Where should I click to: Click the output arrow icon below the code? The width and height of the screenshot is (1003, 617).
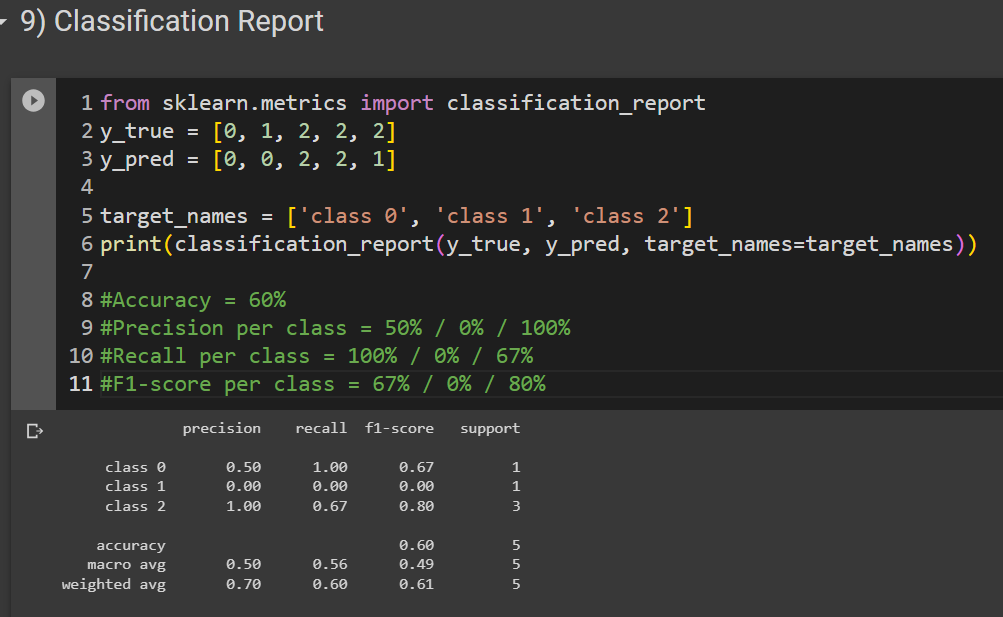[33, 430]
